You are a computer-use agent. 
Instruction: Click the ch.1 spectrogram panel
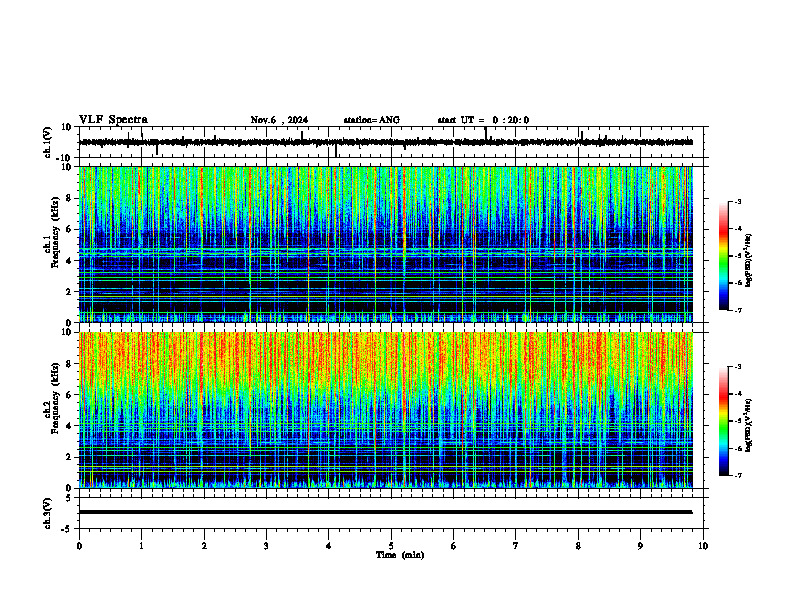[x=385, y=244]
